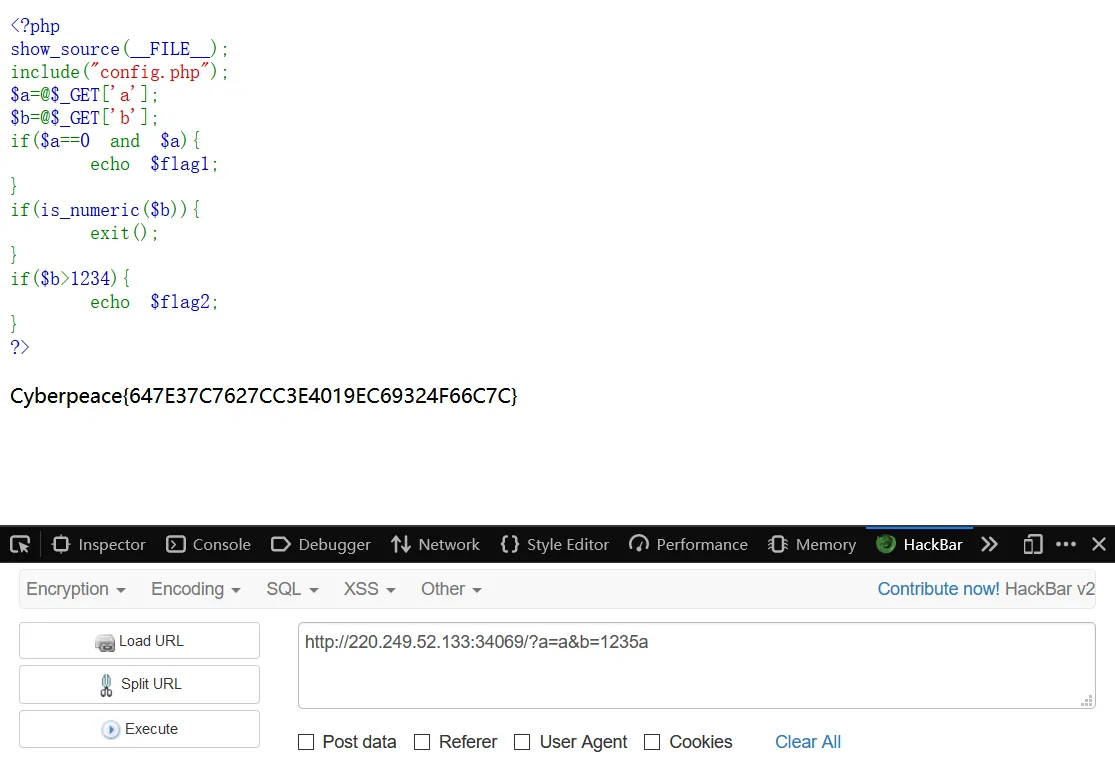1115x758 pixels.
Task: Expand the Encryption dropdown
Action: [75, 589]
